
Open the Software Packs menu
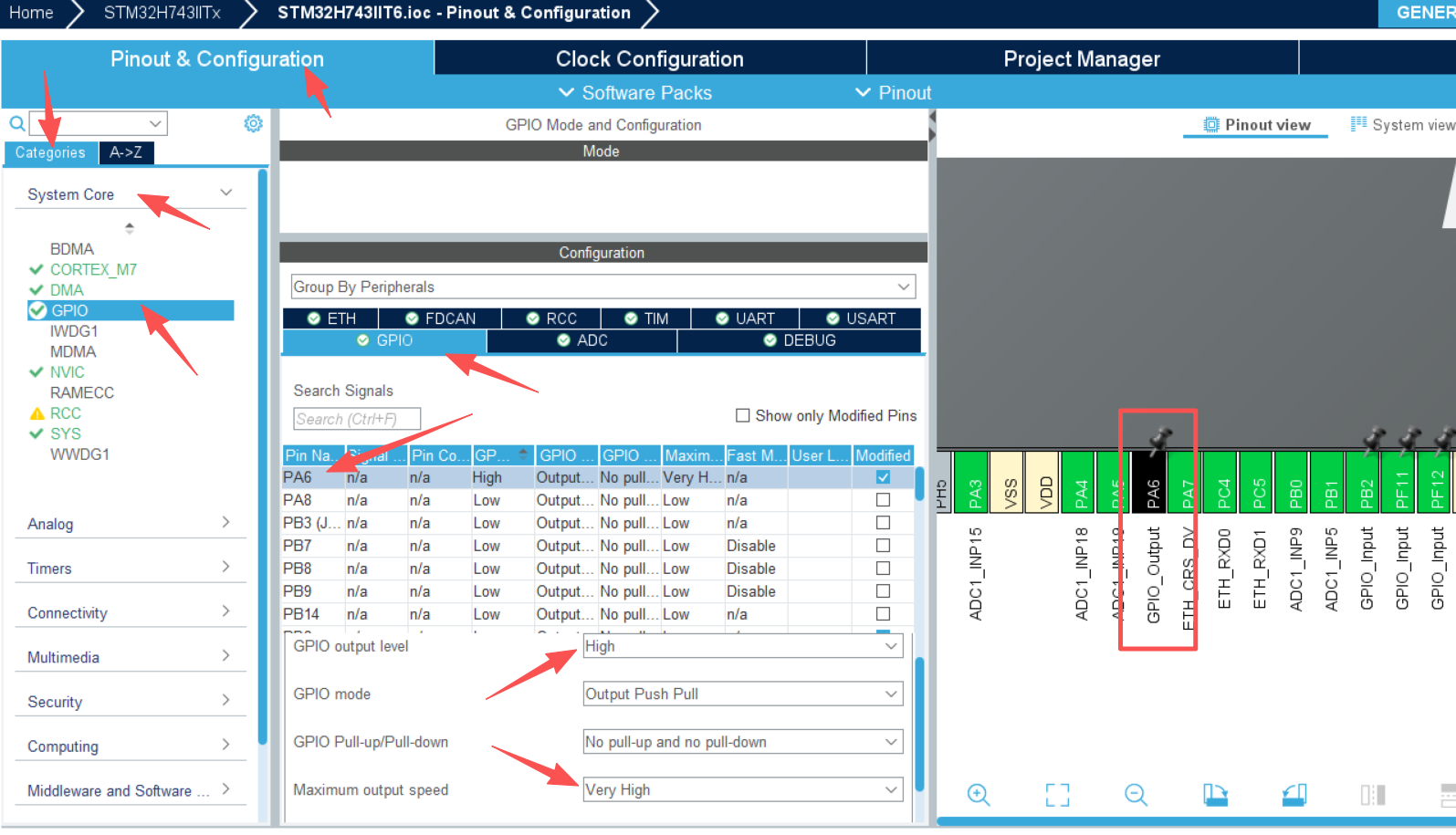click(635, 93)
